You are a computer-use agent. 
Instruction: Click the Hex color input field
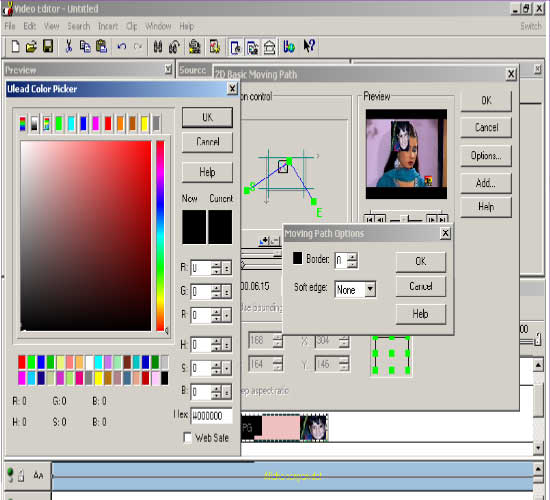(212, 416)
